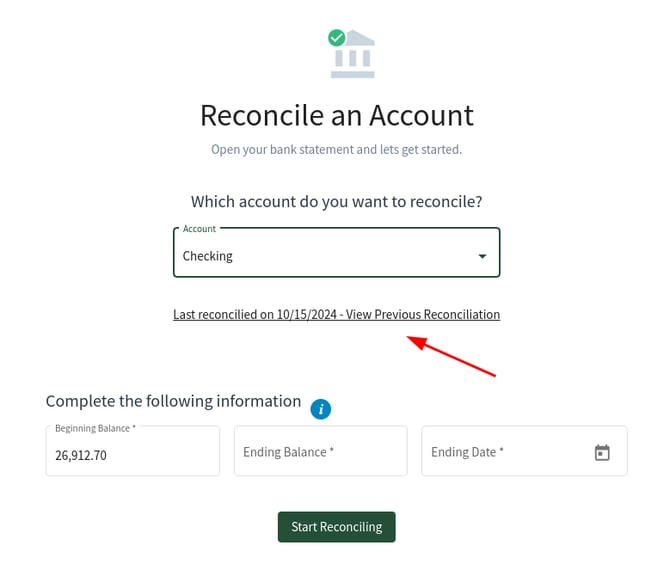Click the small Account field label
The image size is (670, 570).
199,229
